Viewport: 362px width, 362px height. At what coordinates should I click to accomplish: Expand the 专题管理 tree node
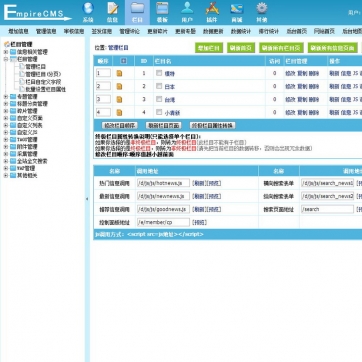(6, 96)
